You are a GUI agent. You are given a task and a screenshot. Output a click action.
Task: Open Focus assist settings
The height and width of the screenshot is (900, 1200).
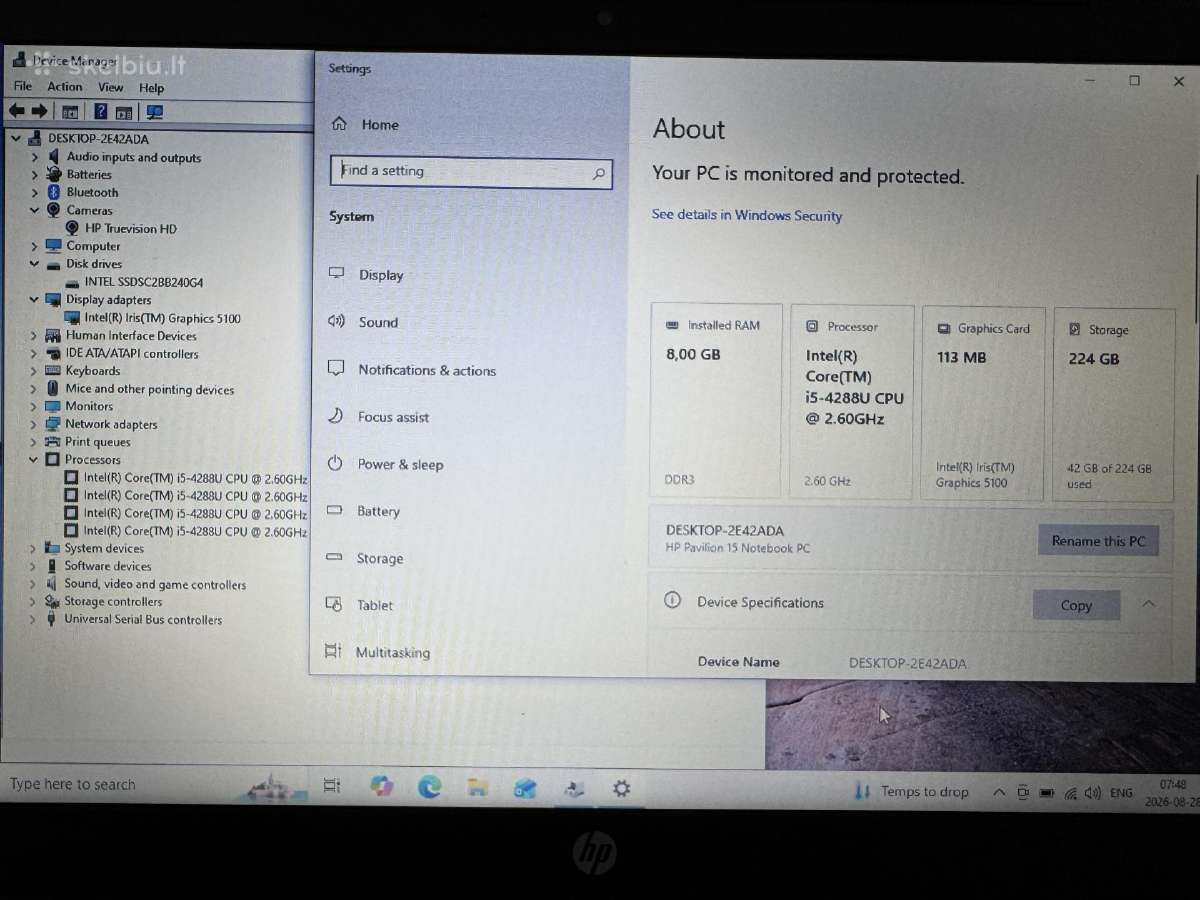click(393, 417)
